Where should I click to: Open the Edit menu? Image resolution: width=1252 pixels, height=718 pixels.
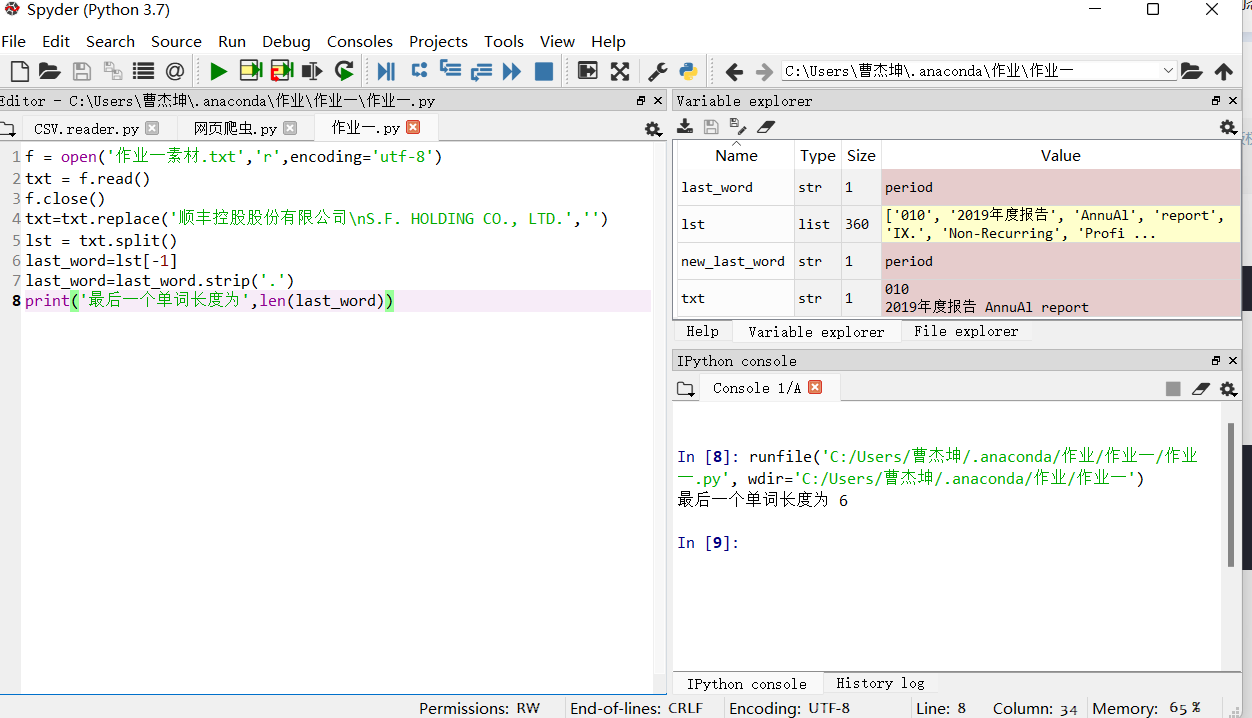pyautogui.click(x=56, y=41)
